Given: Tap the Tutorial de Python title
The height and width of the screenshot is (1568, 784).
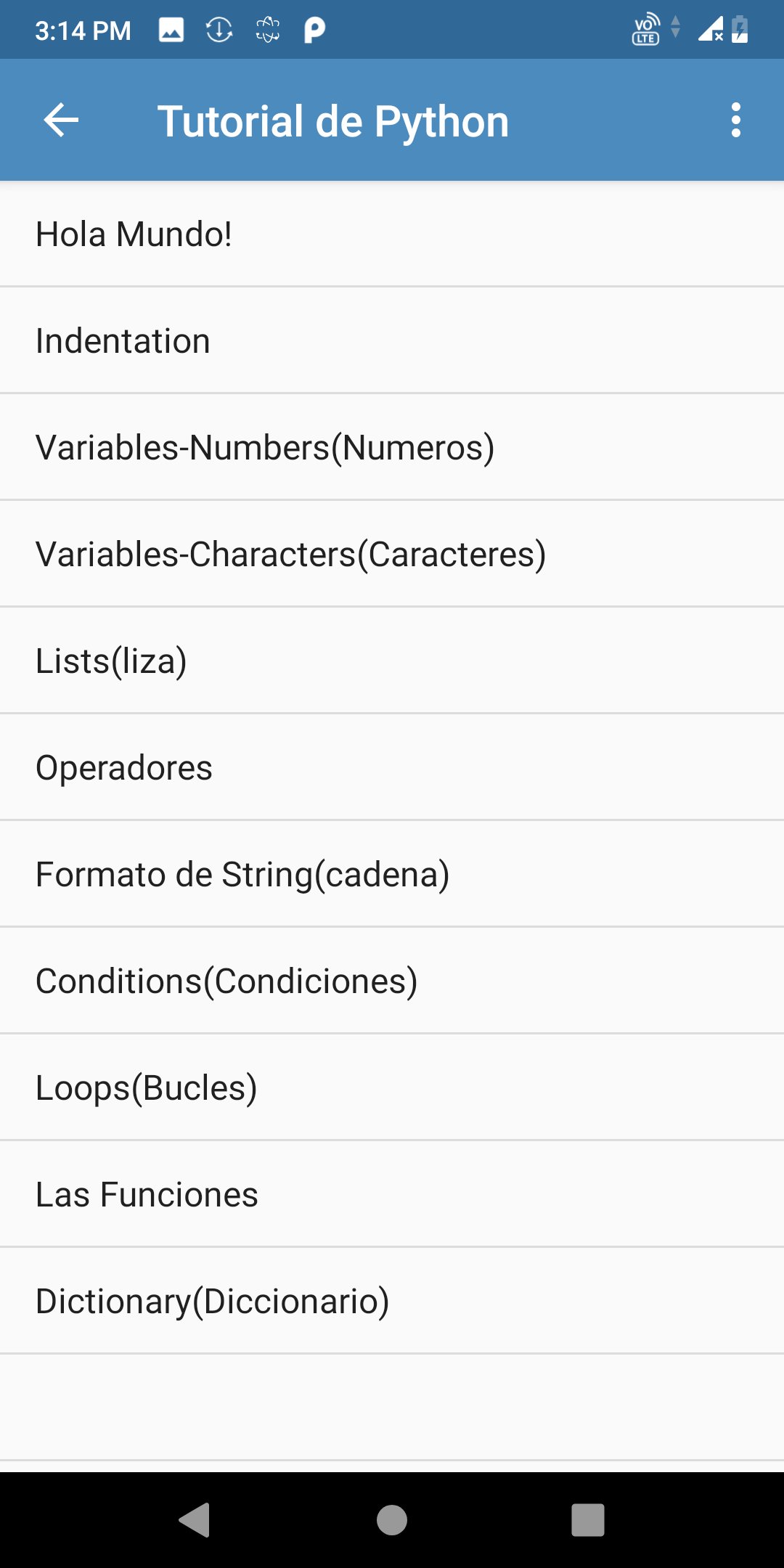Looking at the screenshot, I should point(333,121).
